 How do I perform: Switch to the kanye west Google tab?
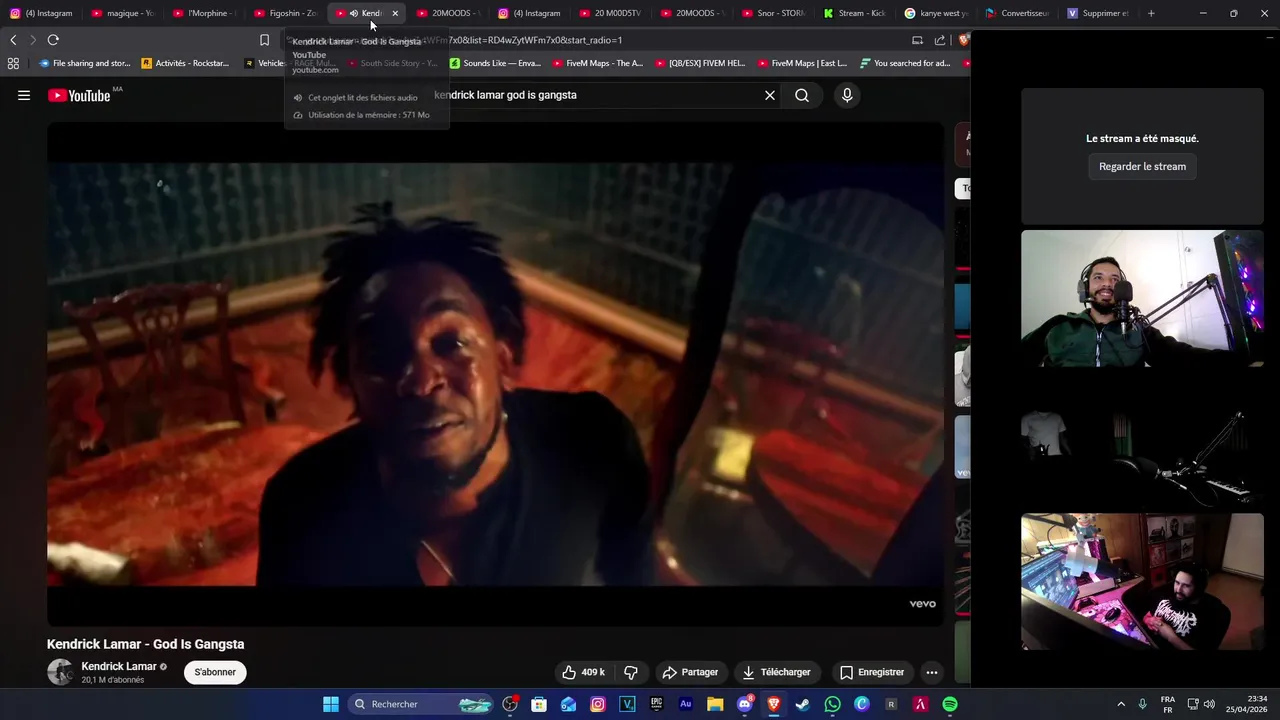(936, 13)
